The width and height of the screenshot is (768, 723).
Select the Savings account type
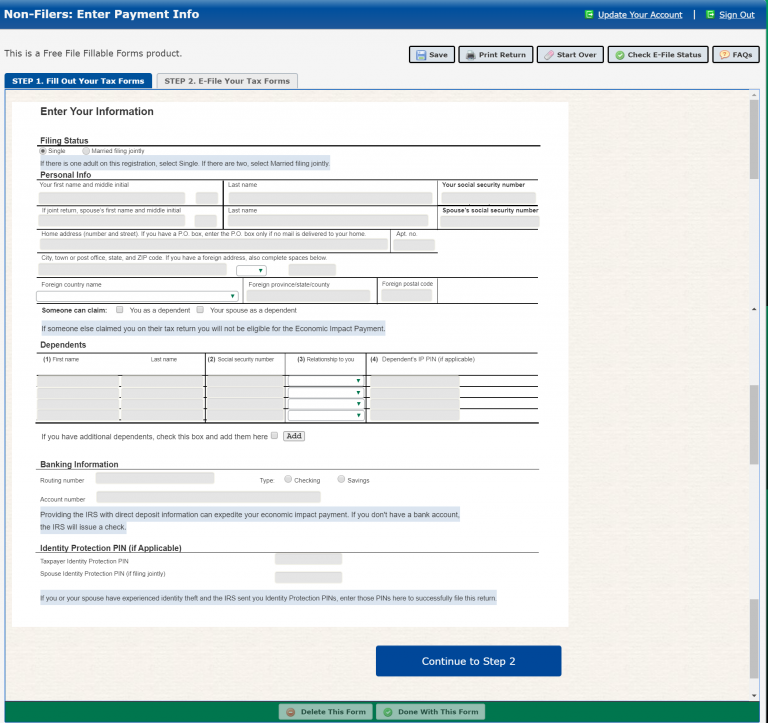[342, 479]
